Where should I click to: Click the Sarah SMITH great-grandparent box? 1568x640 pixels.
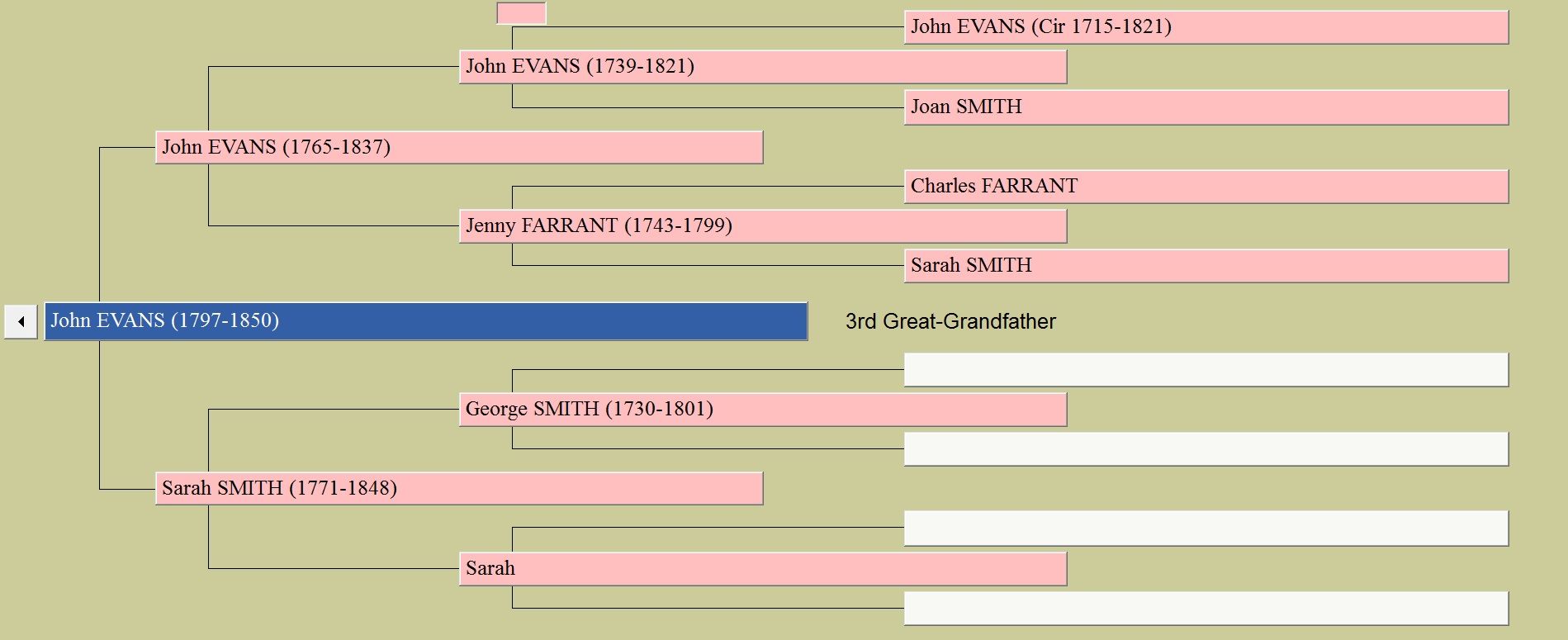click(1206, 266)
